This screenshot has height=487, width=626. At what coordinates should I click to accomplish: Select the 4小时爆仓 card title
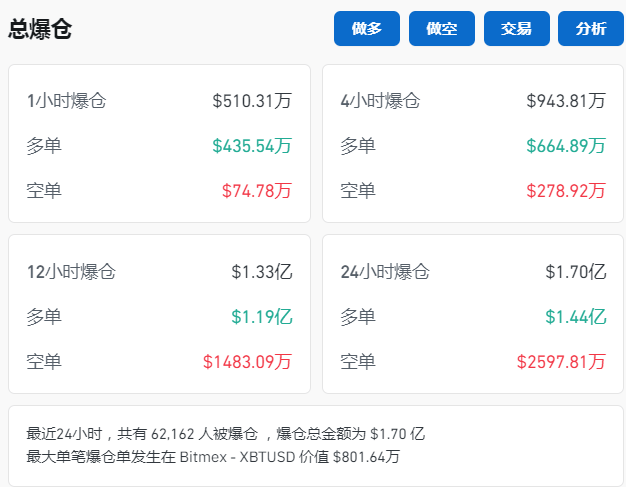click(x=380, y=100)
